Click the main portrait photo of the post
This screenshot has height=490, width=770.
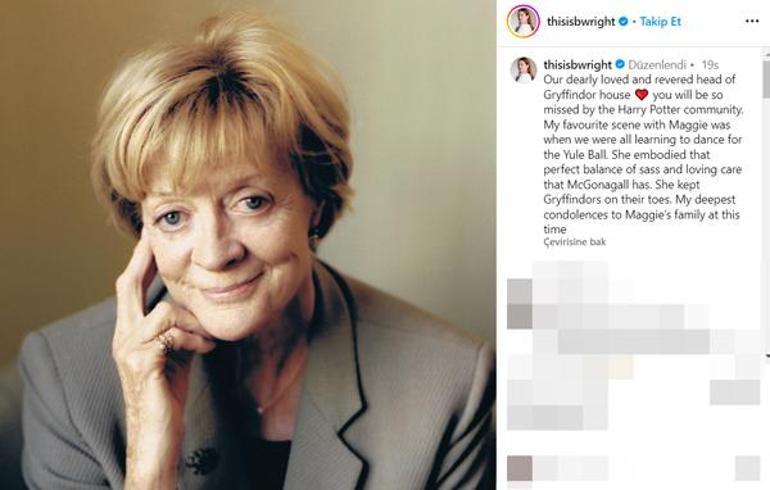point(248,245)
